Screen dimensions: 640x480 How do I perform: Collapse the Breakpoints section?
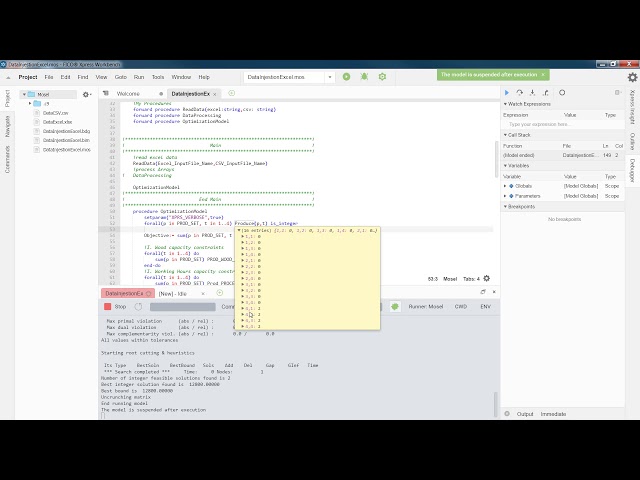click(505, 207)
